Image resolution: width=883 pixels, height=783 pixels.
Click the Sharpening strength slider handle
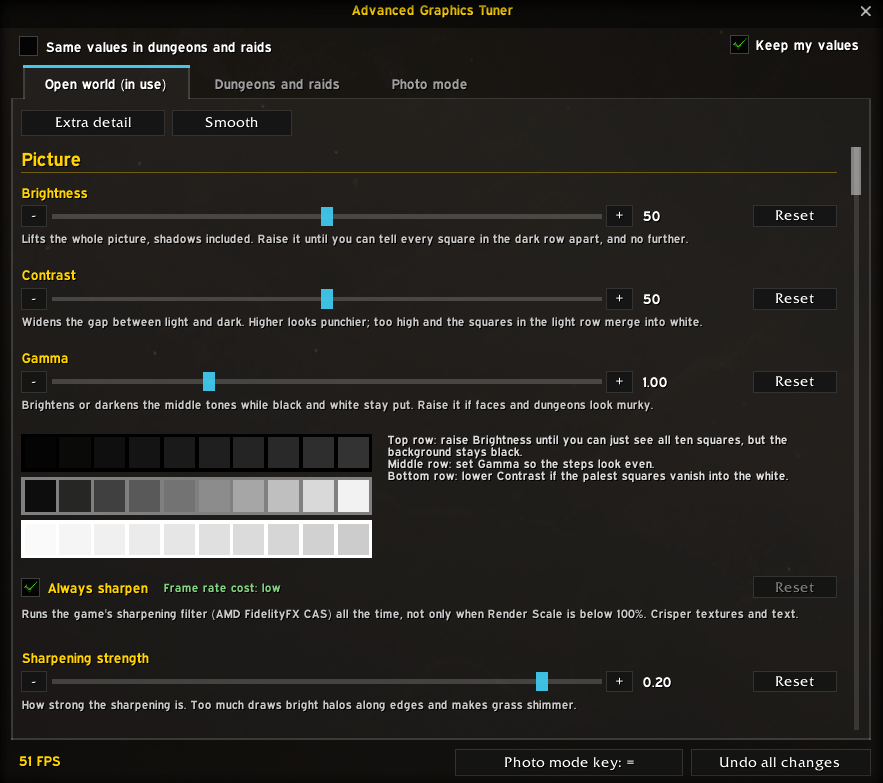tap(542, 682)
